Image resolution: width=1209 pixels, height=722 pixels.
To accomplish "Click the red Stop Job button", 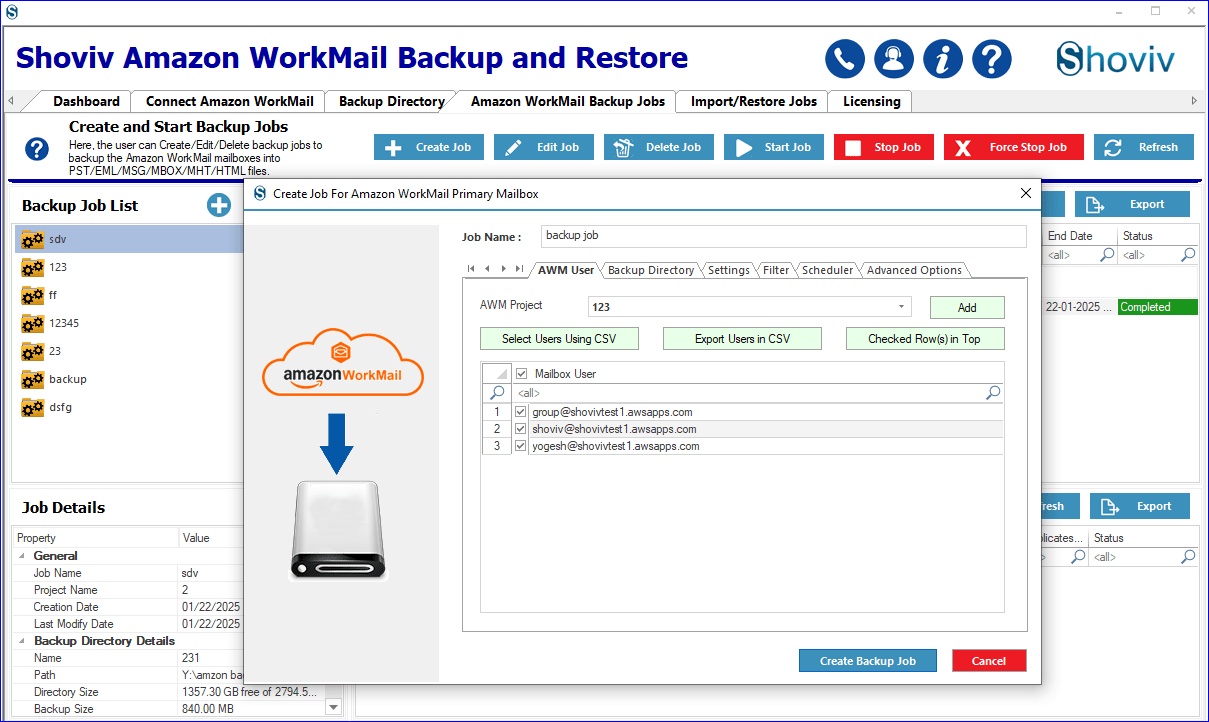I will 884,147.
